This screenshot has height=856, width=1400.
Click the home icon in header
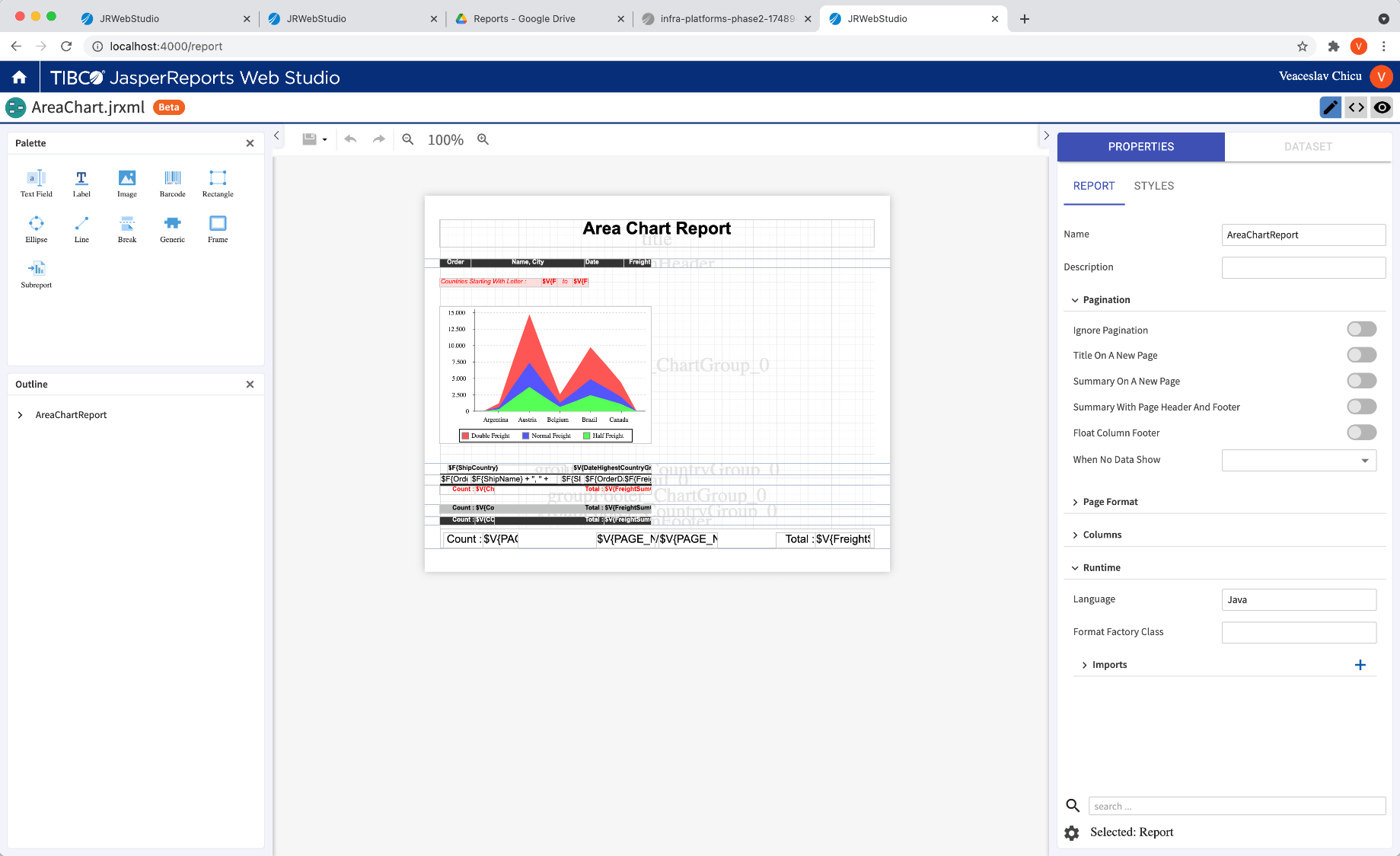[20, 77]
